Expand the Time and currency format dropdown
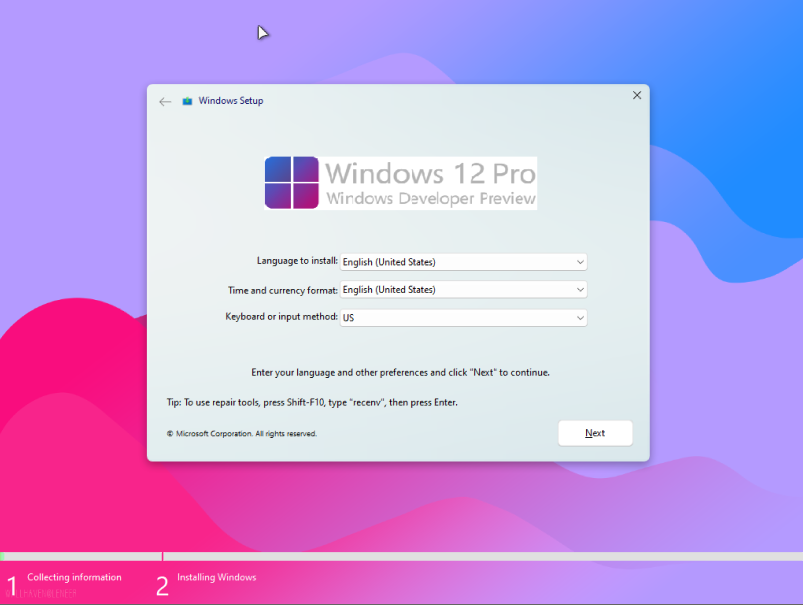 tap(463, 290)
